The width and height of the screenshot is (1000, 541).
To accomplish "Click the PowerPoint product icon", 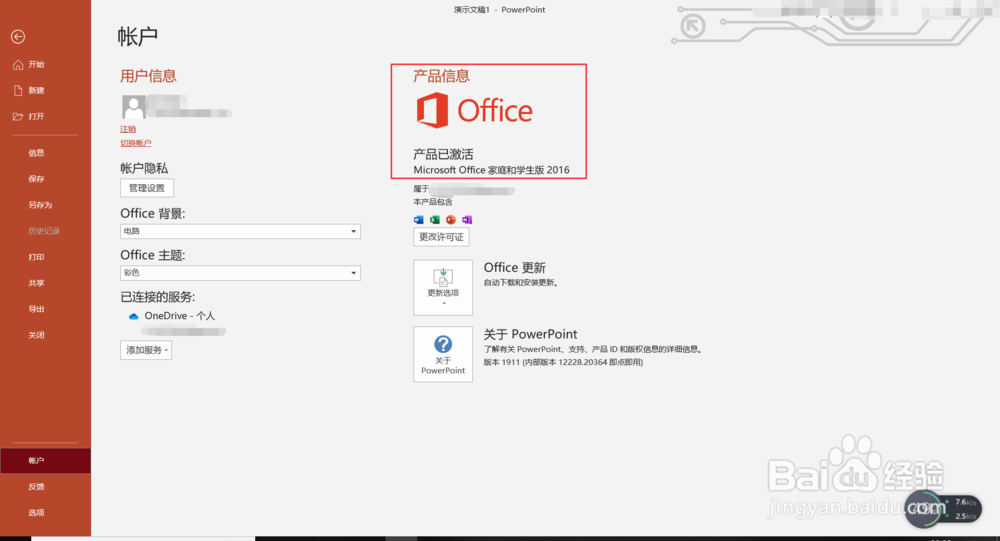I will [451, 219].
